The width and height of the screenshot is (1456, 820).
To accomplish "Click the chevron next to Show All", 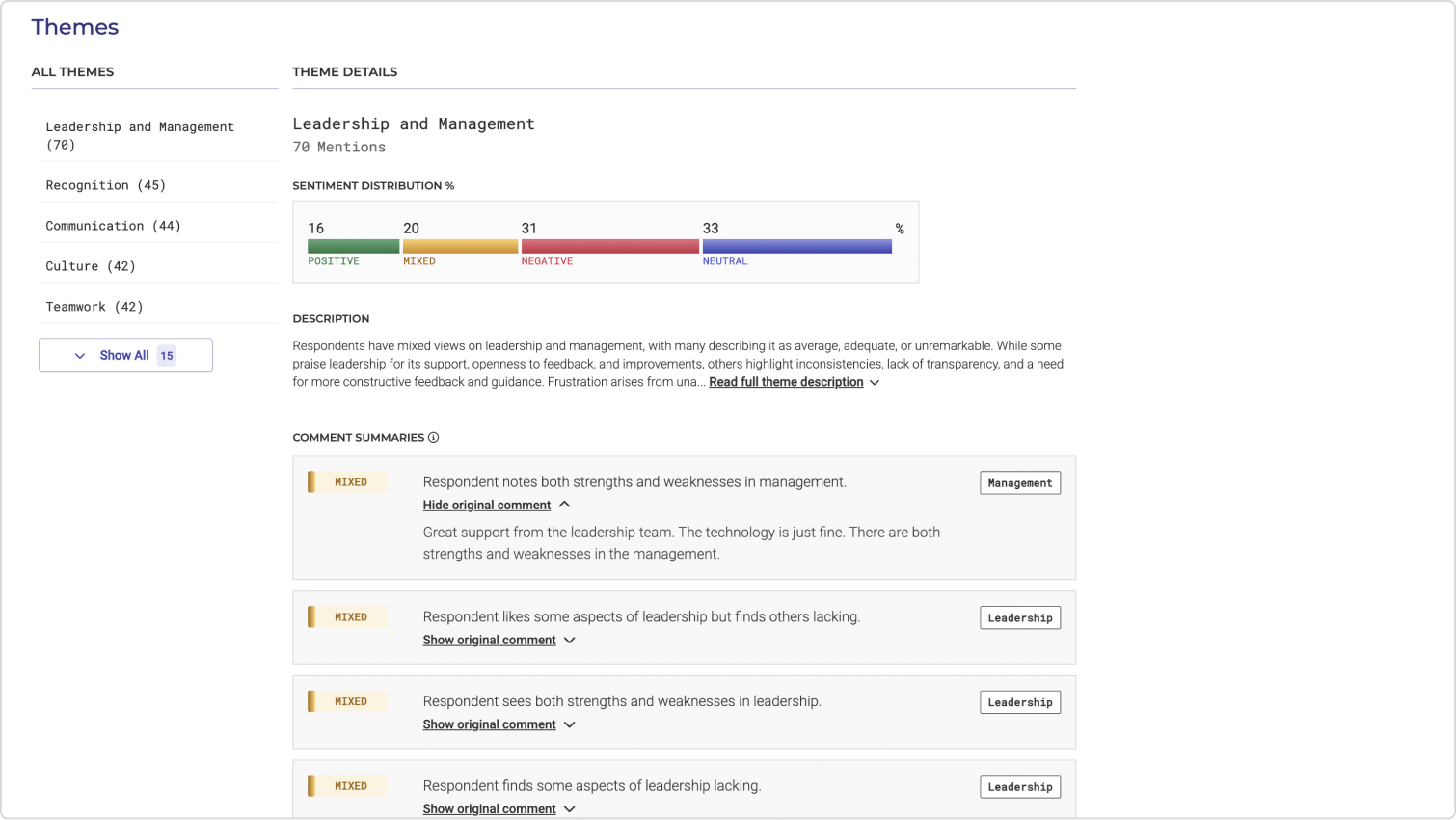I will (80, 356).
